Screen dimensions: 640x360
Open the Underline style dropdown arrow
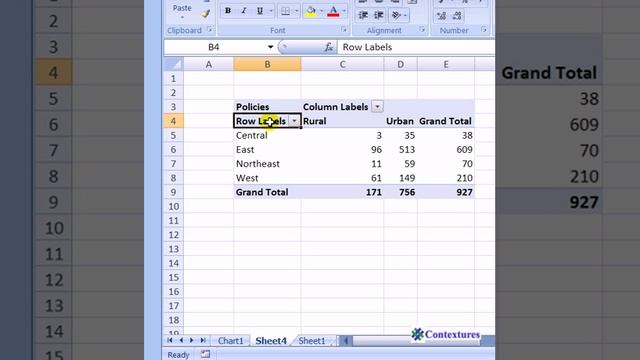click(271, 11)
